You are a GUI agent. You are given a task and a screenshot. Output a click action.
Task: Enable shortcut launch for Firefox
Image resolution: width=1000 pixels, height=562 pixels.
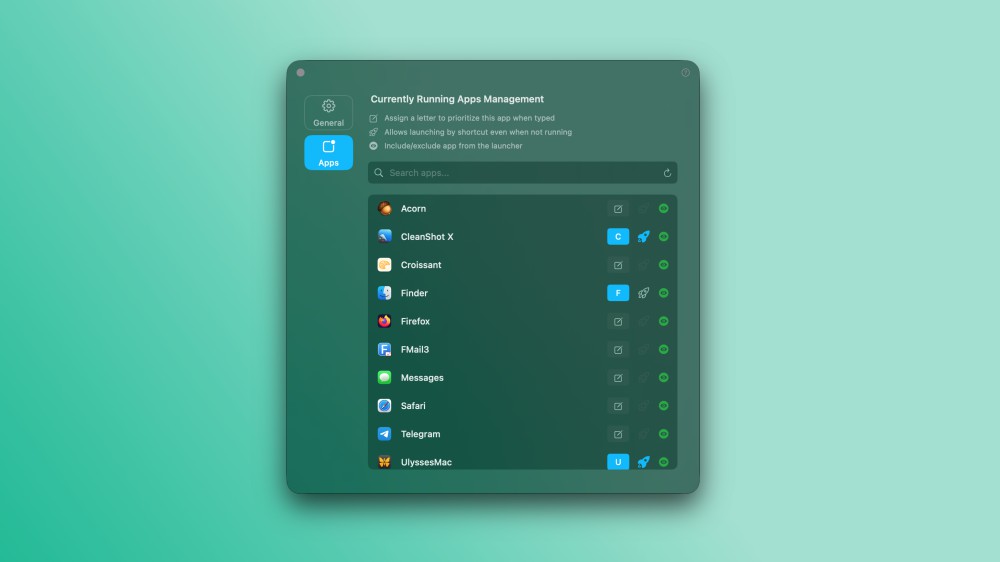point(643,322)
